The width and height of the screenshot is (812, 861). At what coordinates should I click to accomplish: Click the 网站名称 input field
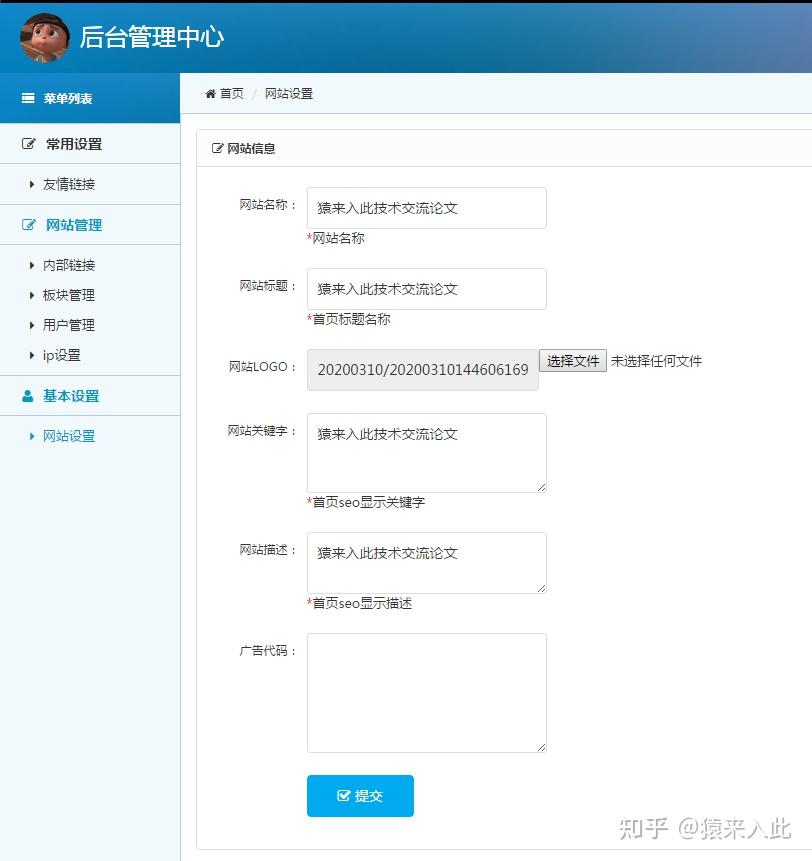426,207
